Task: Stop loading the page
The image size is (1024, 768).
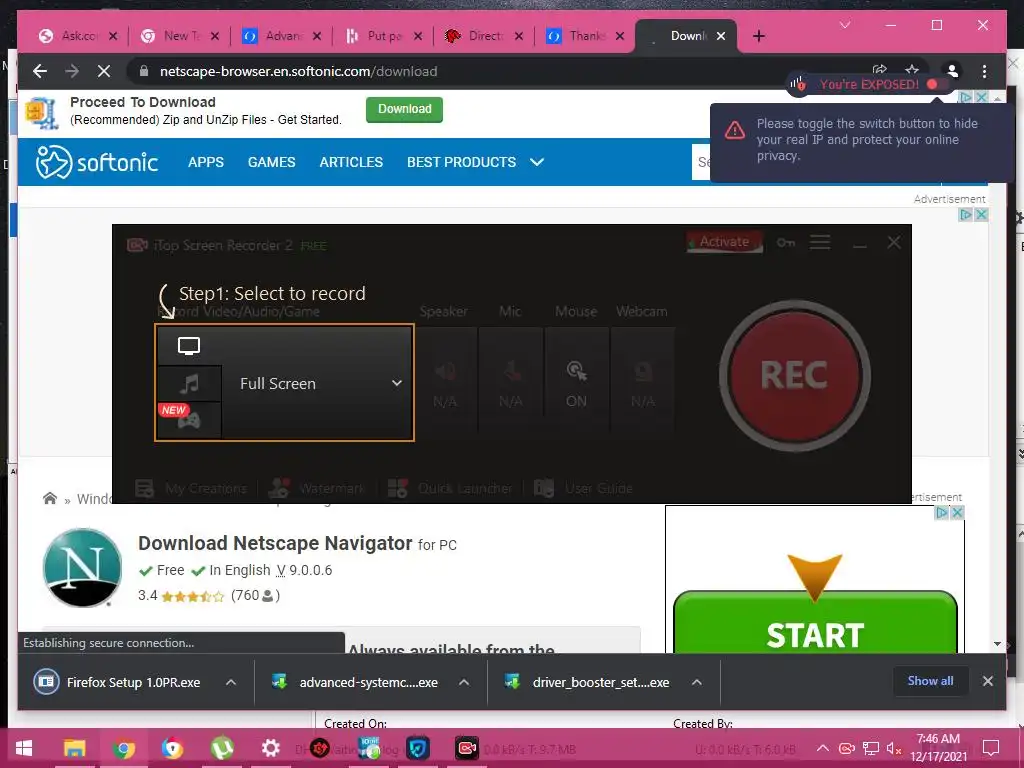Action: [104, 71]
